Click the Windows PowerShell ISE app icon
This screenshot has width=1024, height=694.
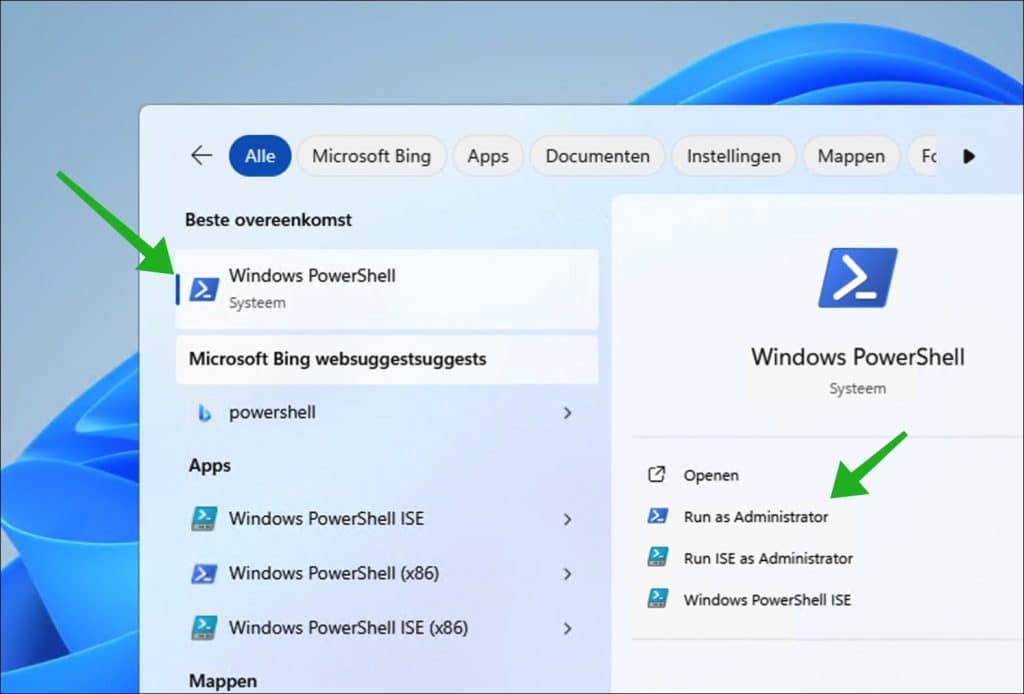(204, 519)
